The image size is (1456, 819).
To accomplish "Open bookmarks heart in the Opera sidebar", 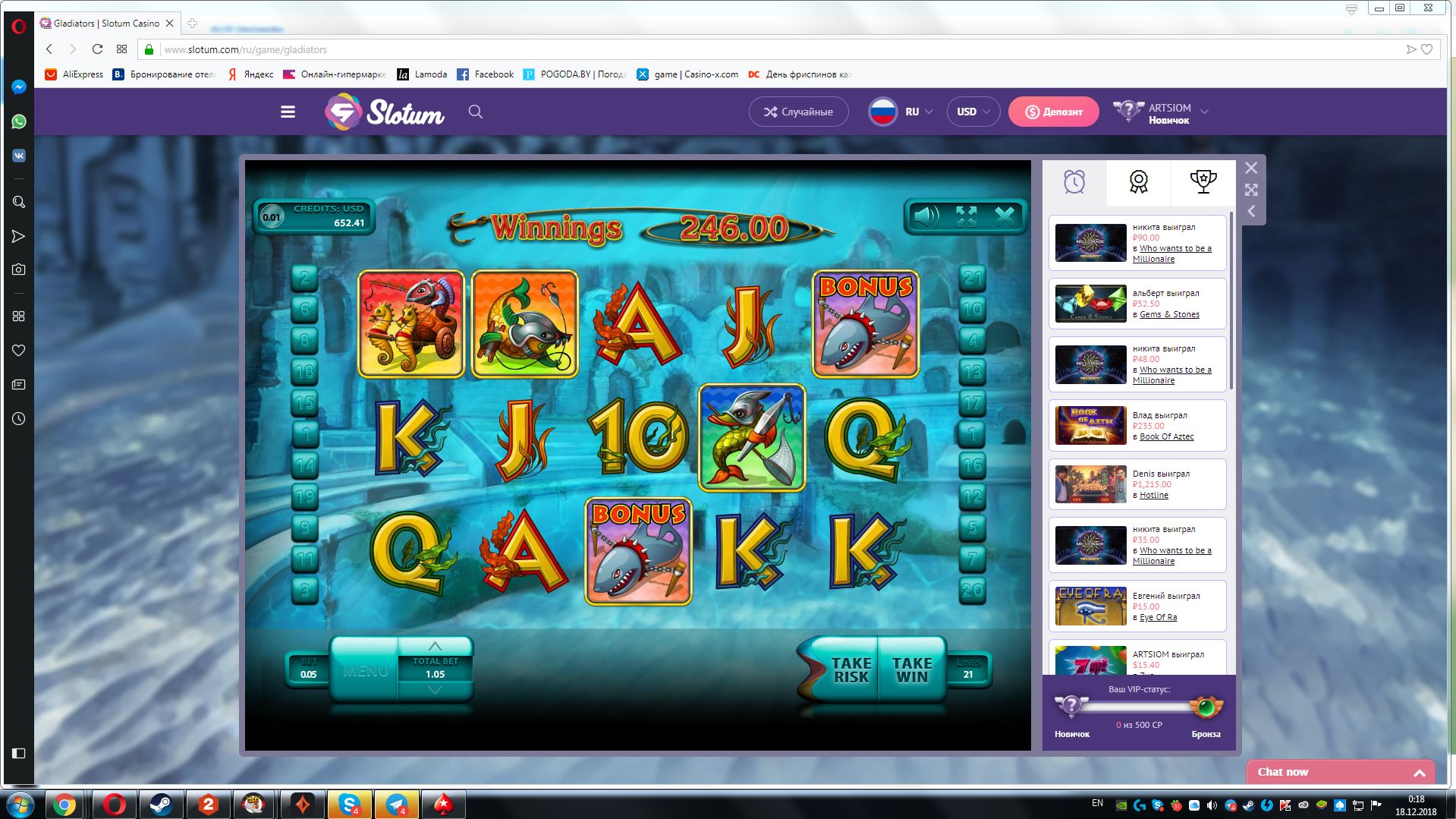I will [x=19, y=350].
